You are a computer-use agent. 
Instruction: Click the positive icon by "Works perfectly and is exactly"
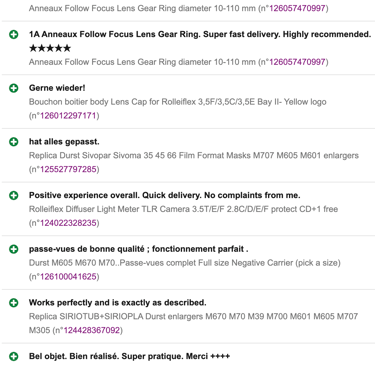[14, 303]
